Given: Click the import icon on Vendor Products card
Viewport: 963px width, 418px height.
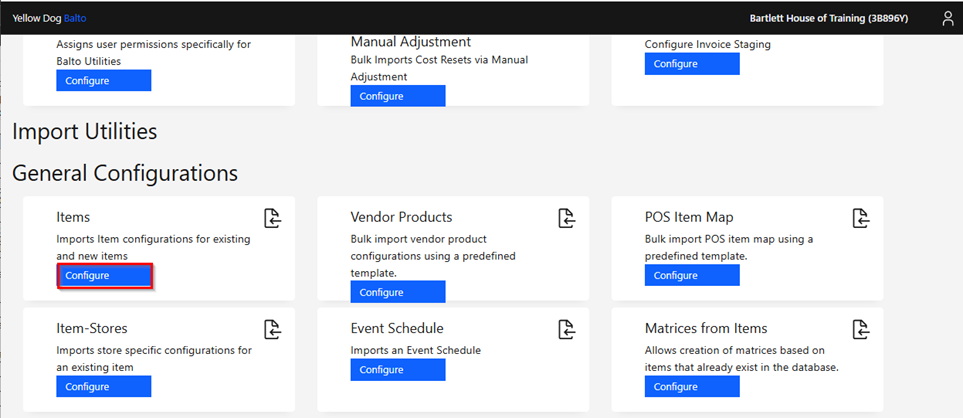Looking at the screenshot, I should pyautogui.click(x=567, y=218).
